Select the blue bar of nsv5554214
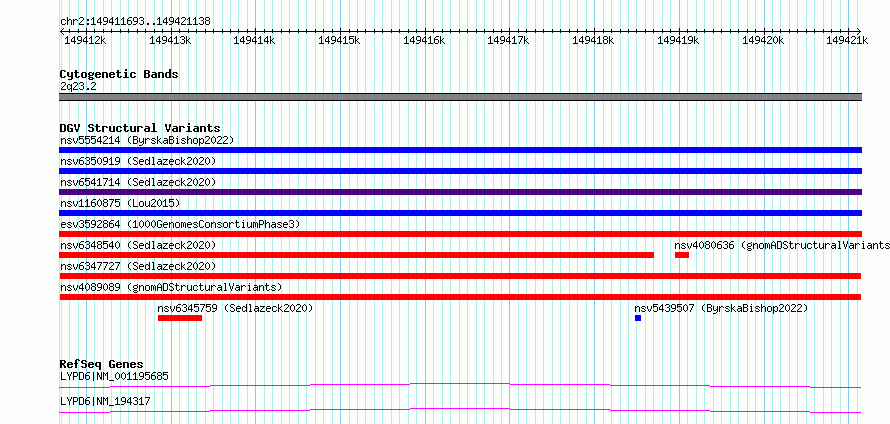Screen dimensions: 890x424 (460, 150)
